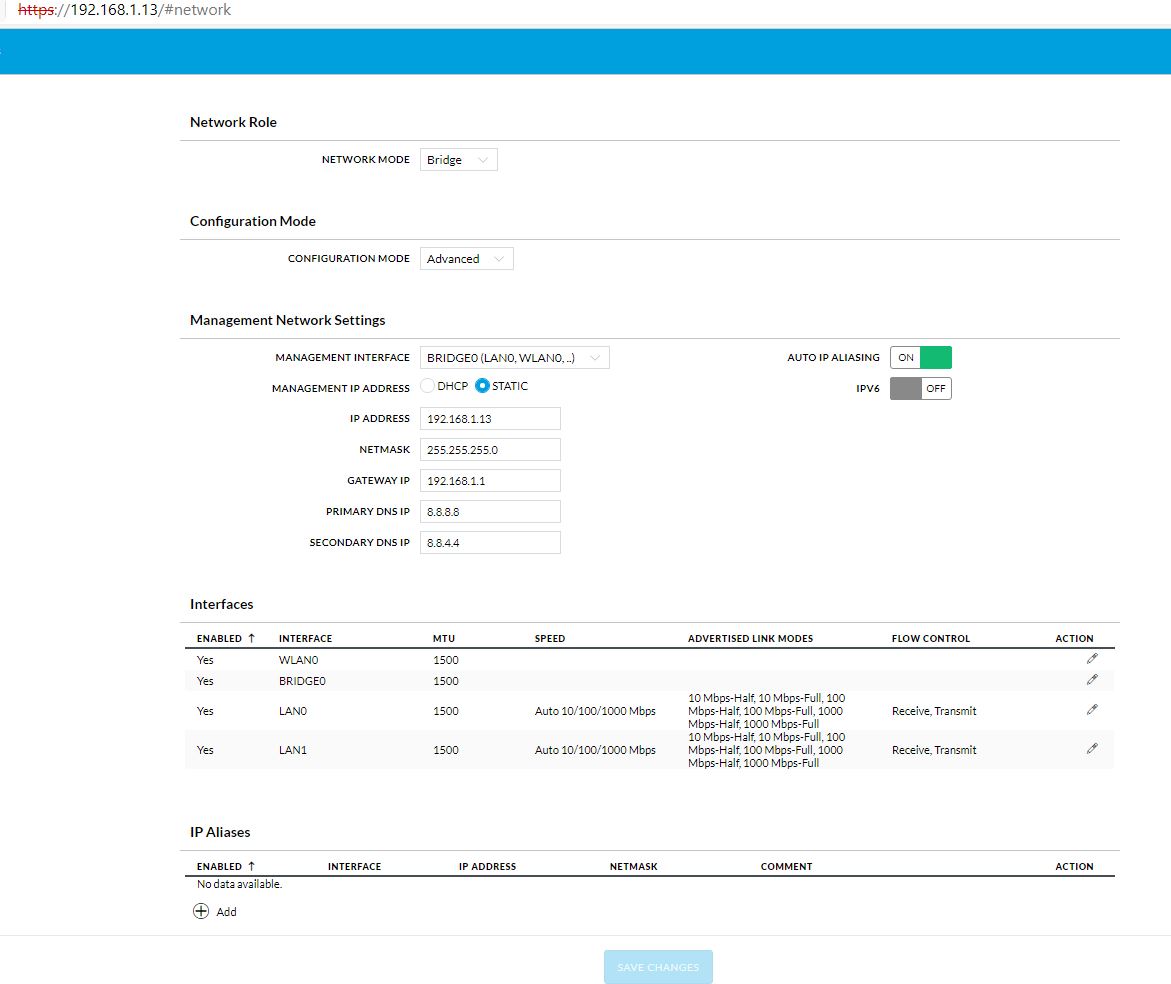Viewport: 1171px width, 984px height.
Task: Enable the IPv6 toggle switch
Action: coord(921,388)
